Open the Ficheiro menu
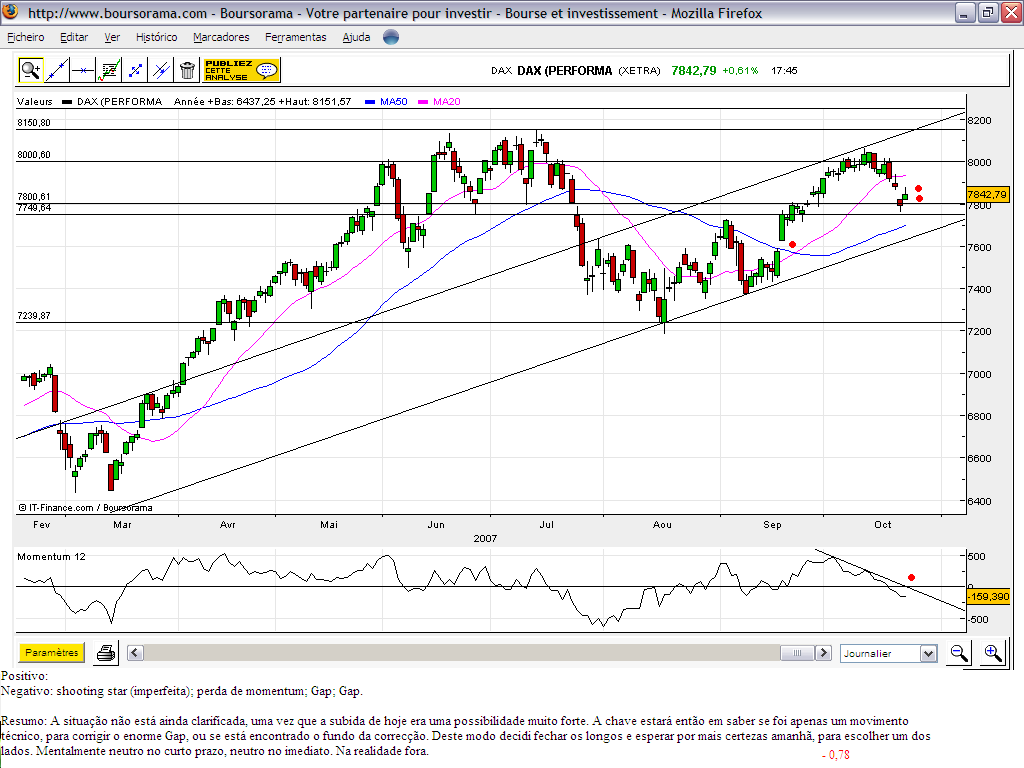 click(25, 37)
